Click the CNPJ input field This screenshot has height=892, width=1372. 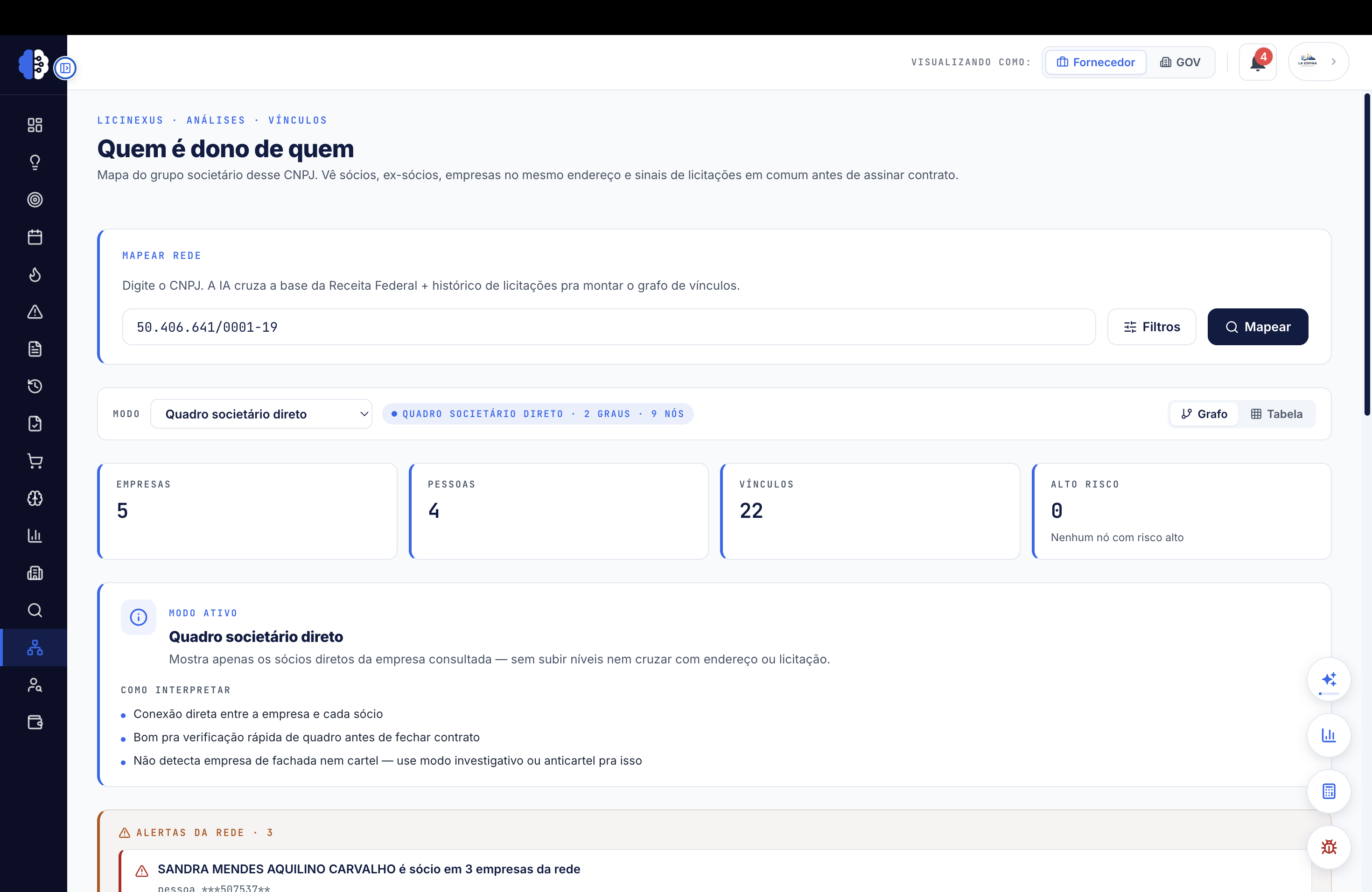coord(609,327)
